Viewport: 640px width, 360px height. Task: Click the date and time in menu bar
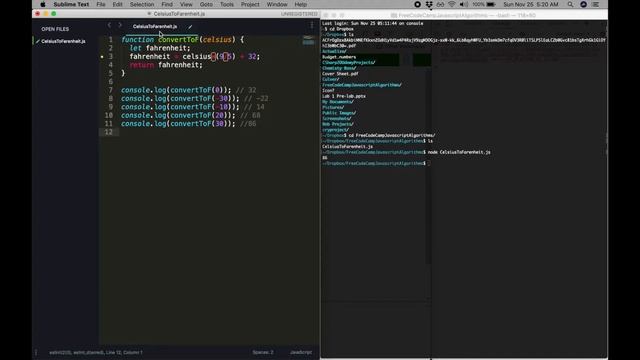531,4
